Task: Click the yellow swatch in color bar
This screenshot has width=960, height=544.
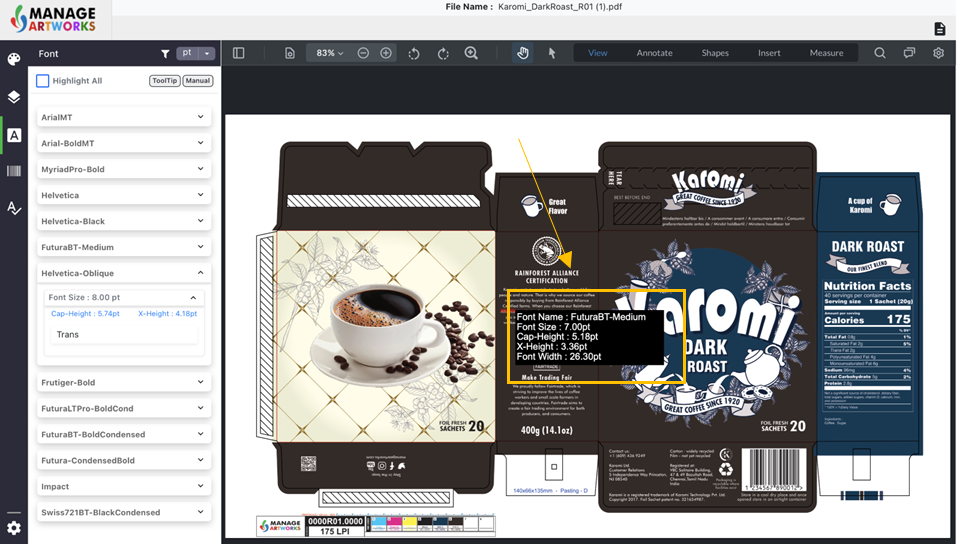Action: pyautogui.click(x=410, y=523)
